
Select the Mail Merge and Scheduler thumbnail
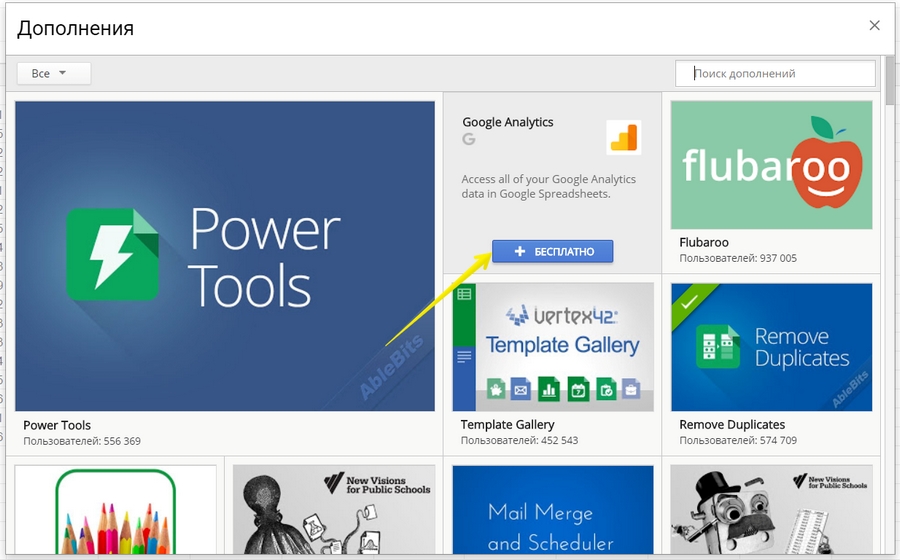552,510
